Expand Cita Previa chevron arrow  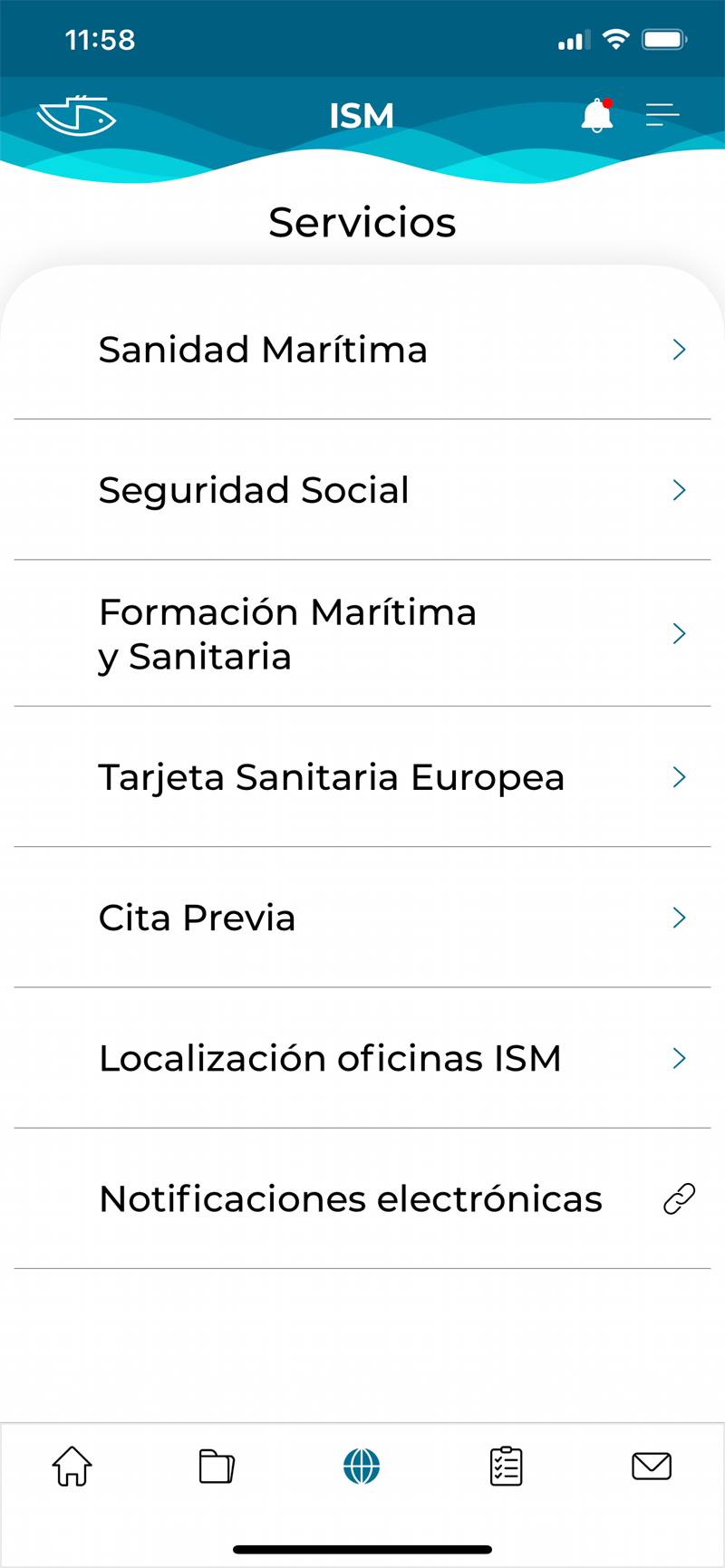(680, 918)
